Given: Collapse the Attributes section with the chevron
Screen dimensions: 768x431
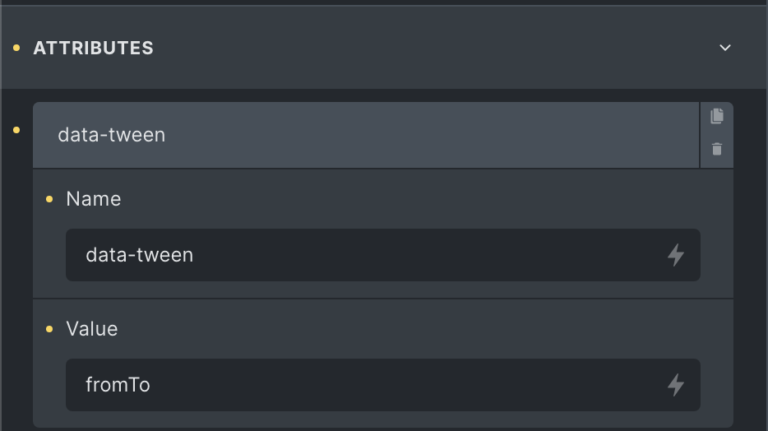Looking at the screenshot, I should coord(725,48).
